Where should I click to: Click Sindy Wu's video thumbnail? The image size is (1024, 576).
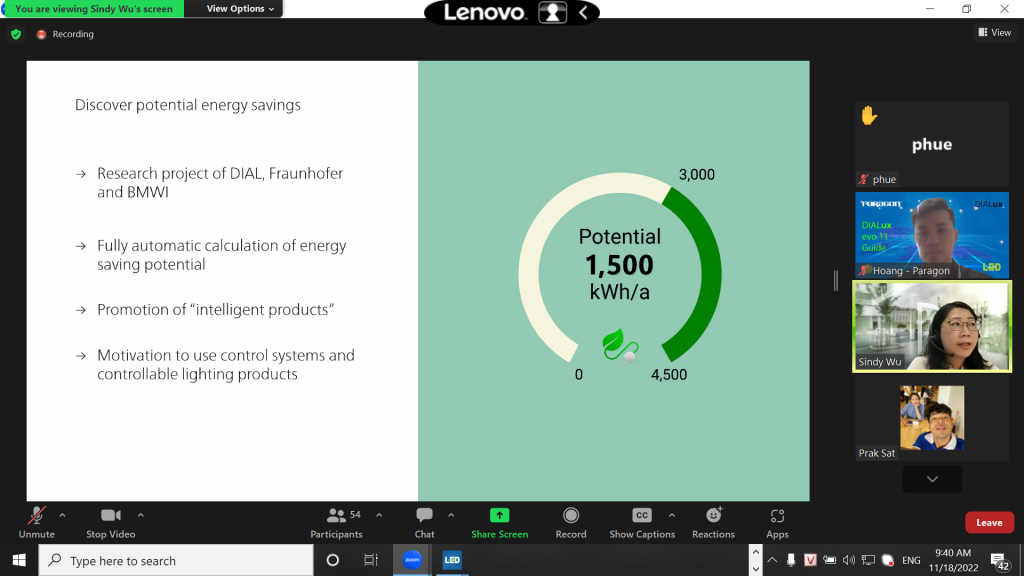[931, 326]
